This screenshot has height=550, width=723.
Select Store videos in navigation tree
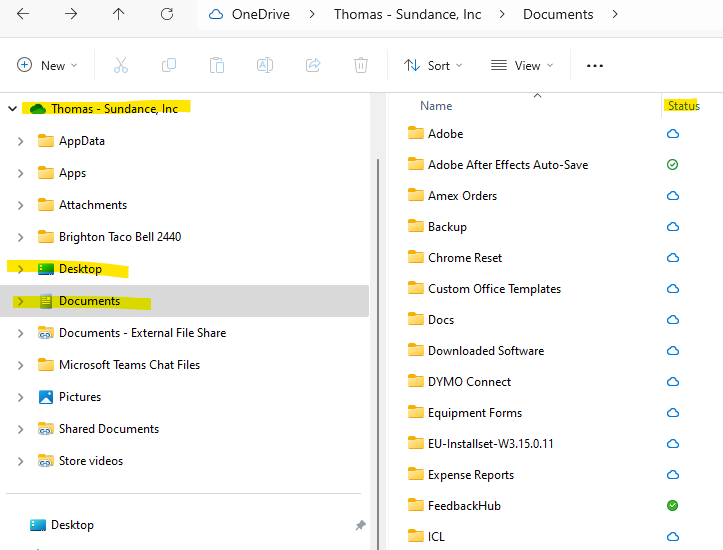click(91, 461)
